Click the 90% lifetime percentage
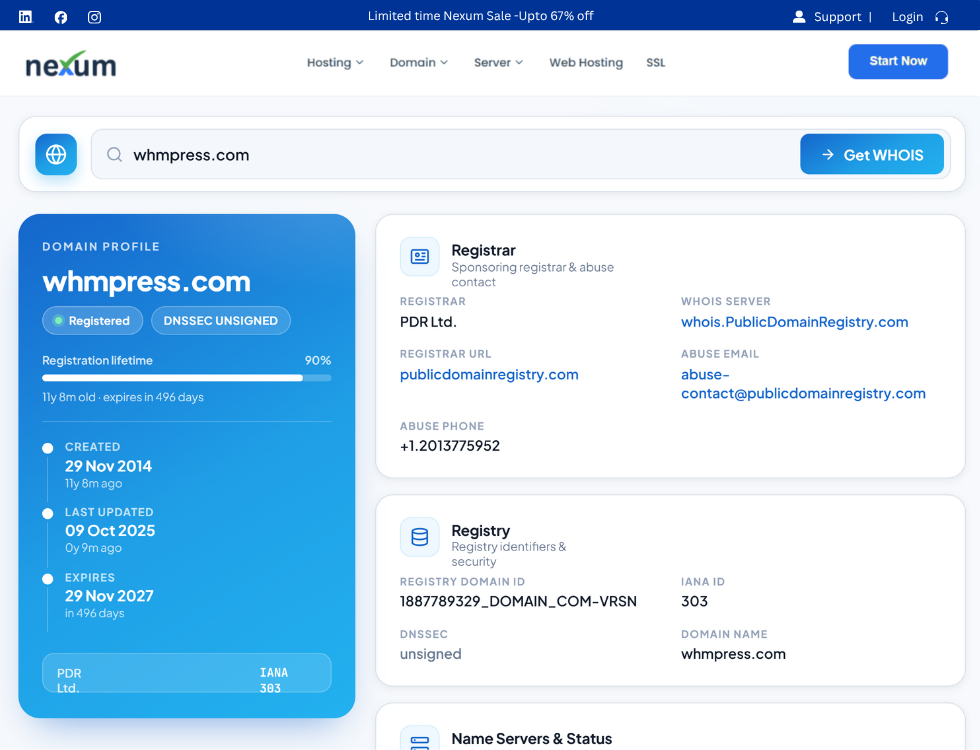 (x=318, y=361)
